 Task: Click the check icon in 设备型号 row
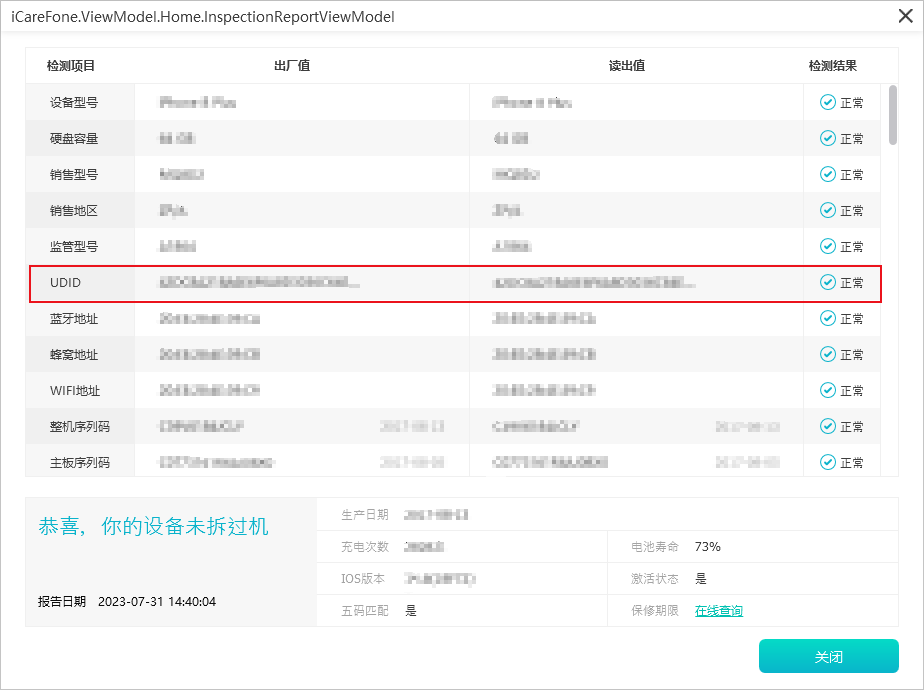[827, 103]
